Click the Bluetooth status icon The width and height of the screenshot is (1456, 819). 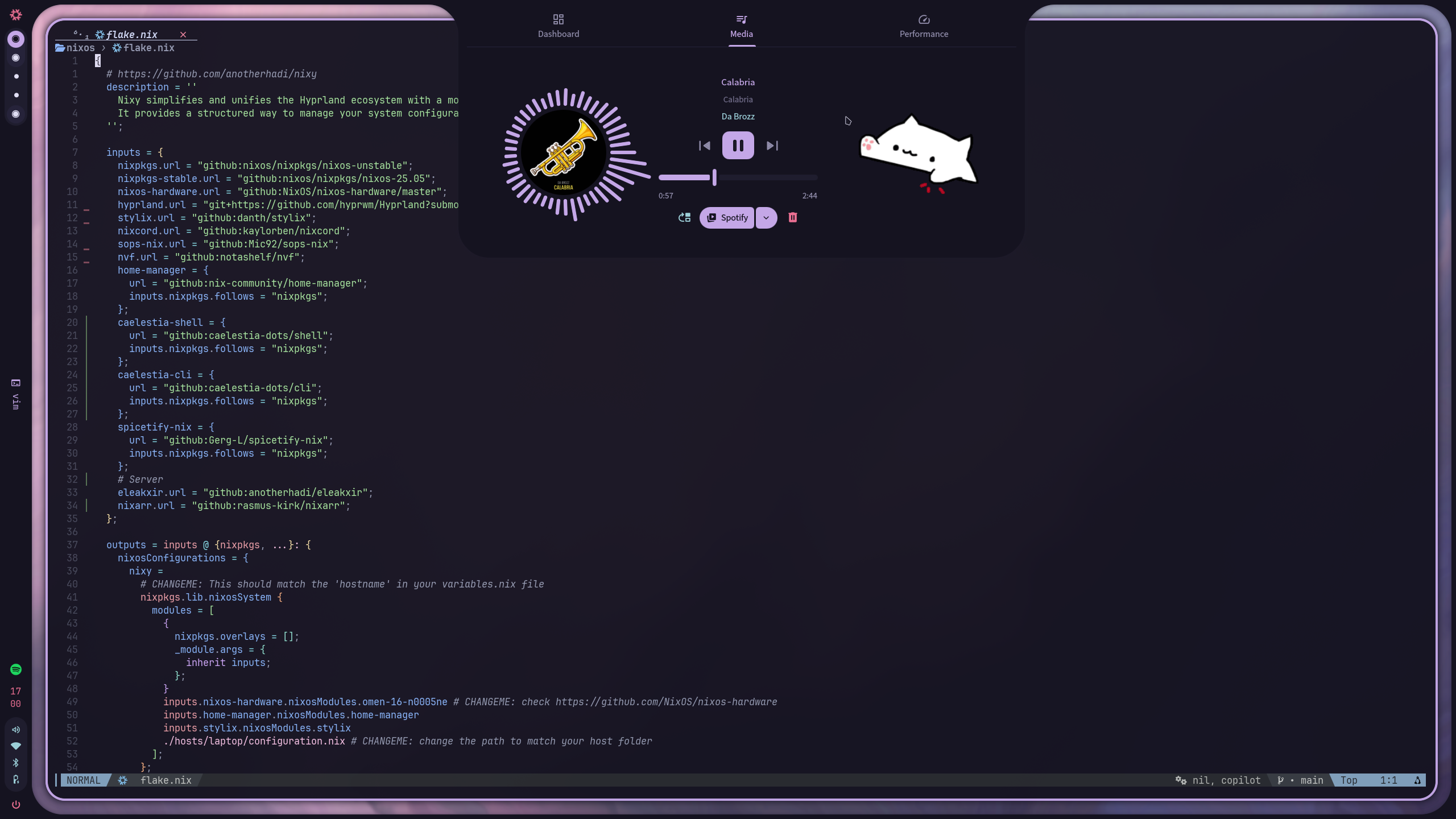coord(16,763)
